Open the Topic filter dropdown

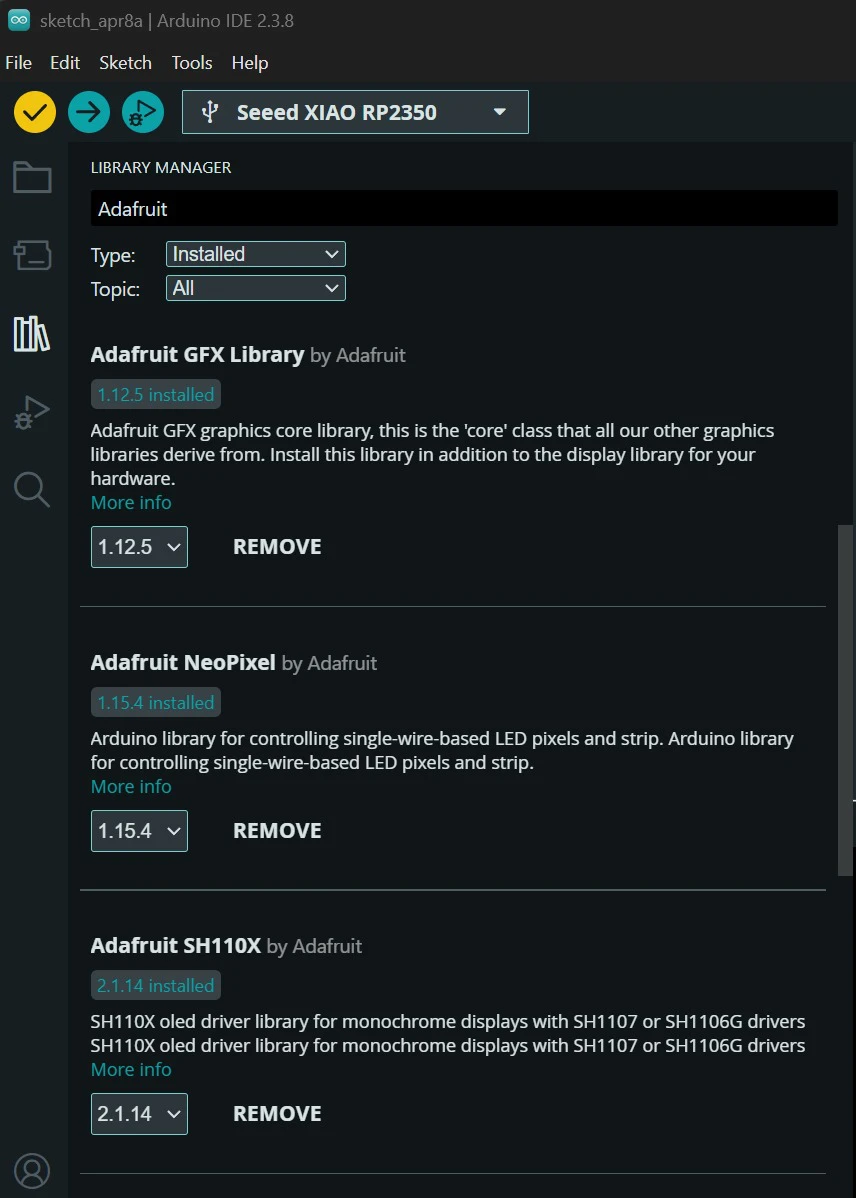[255, 287]
